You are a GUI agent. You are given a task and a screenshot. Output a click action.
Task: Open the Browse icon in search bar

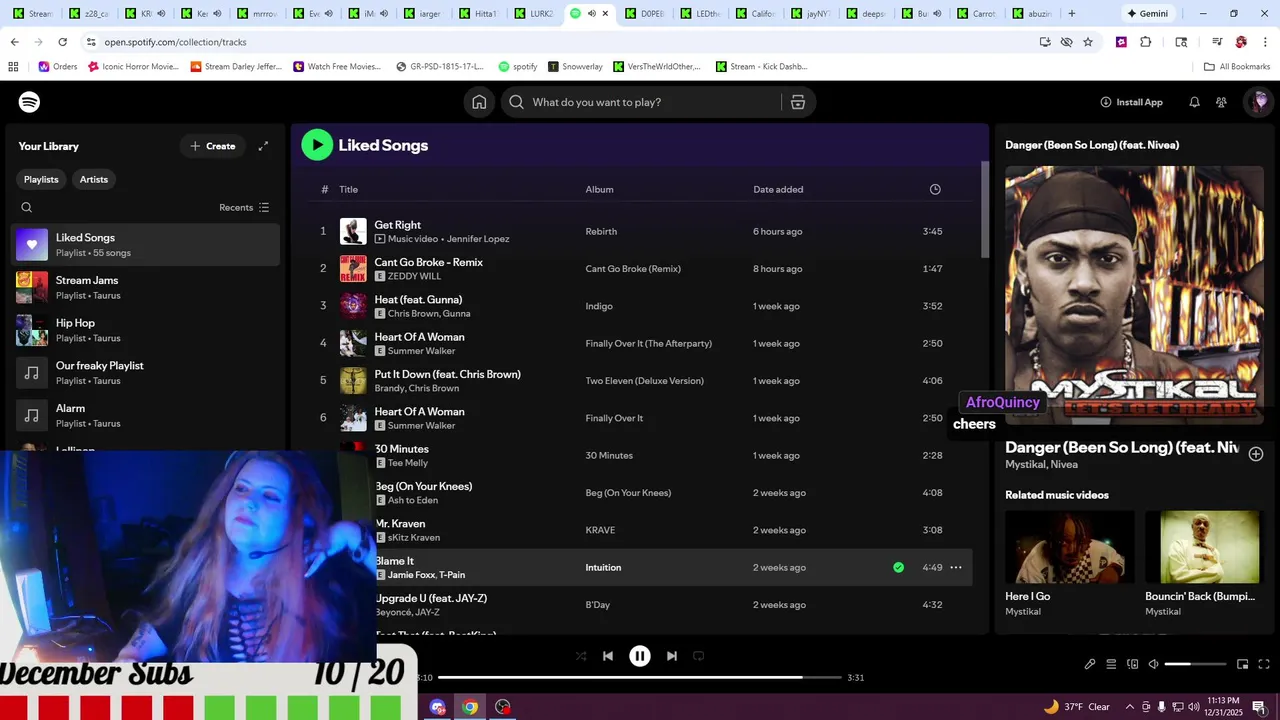(x=798, y=102)
